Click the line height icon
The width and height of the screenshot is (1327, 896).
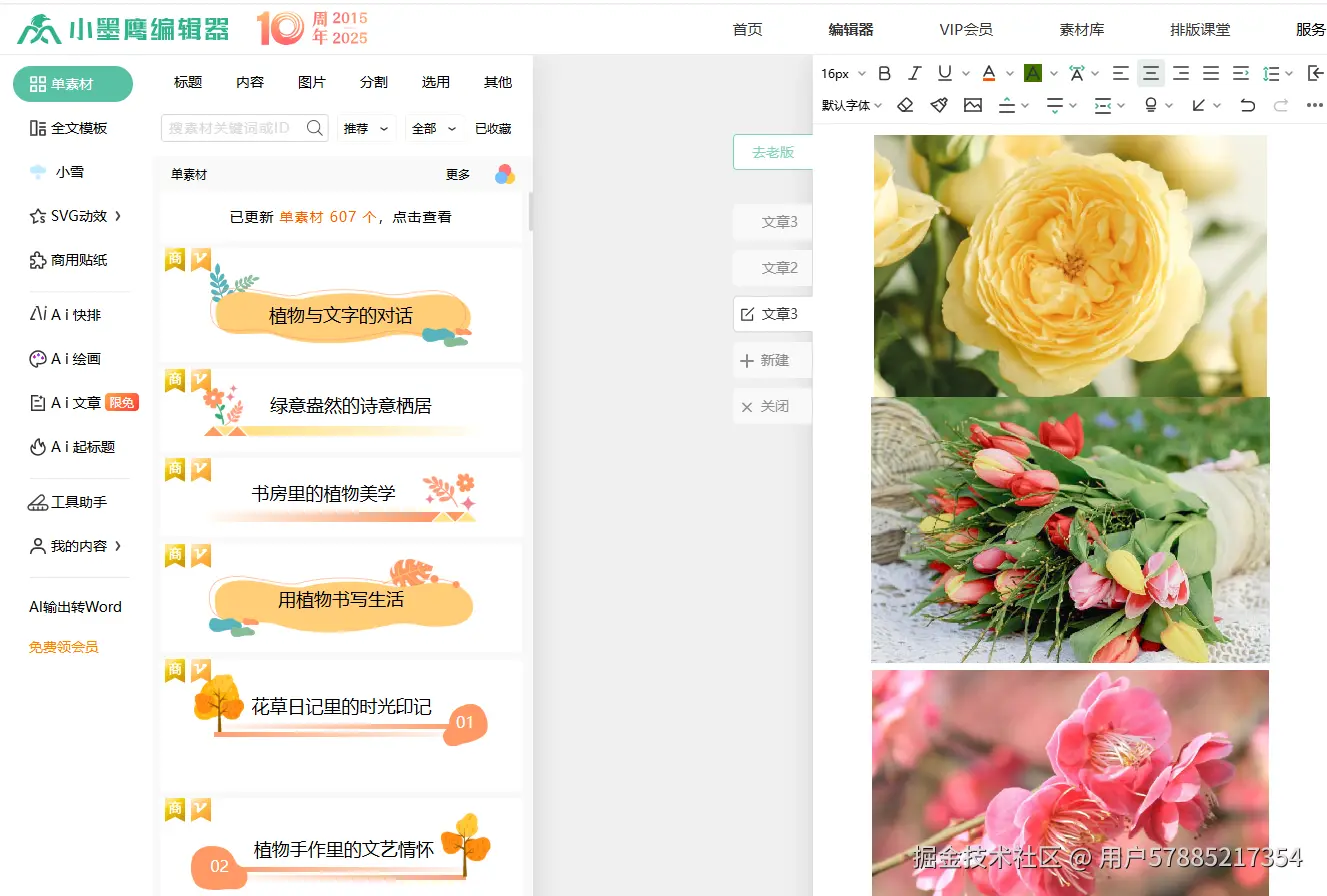click(1271, 73)
